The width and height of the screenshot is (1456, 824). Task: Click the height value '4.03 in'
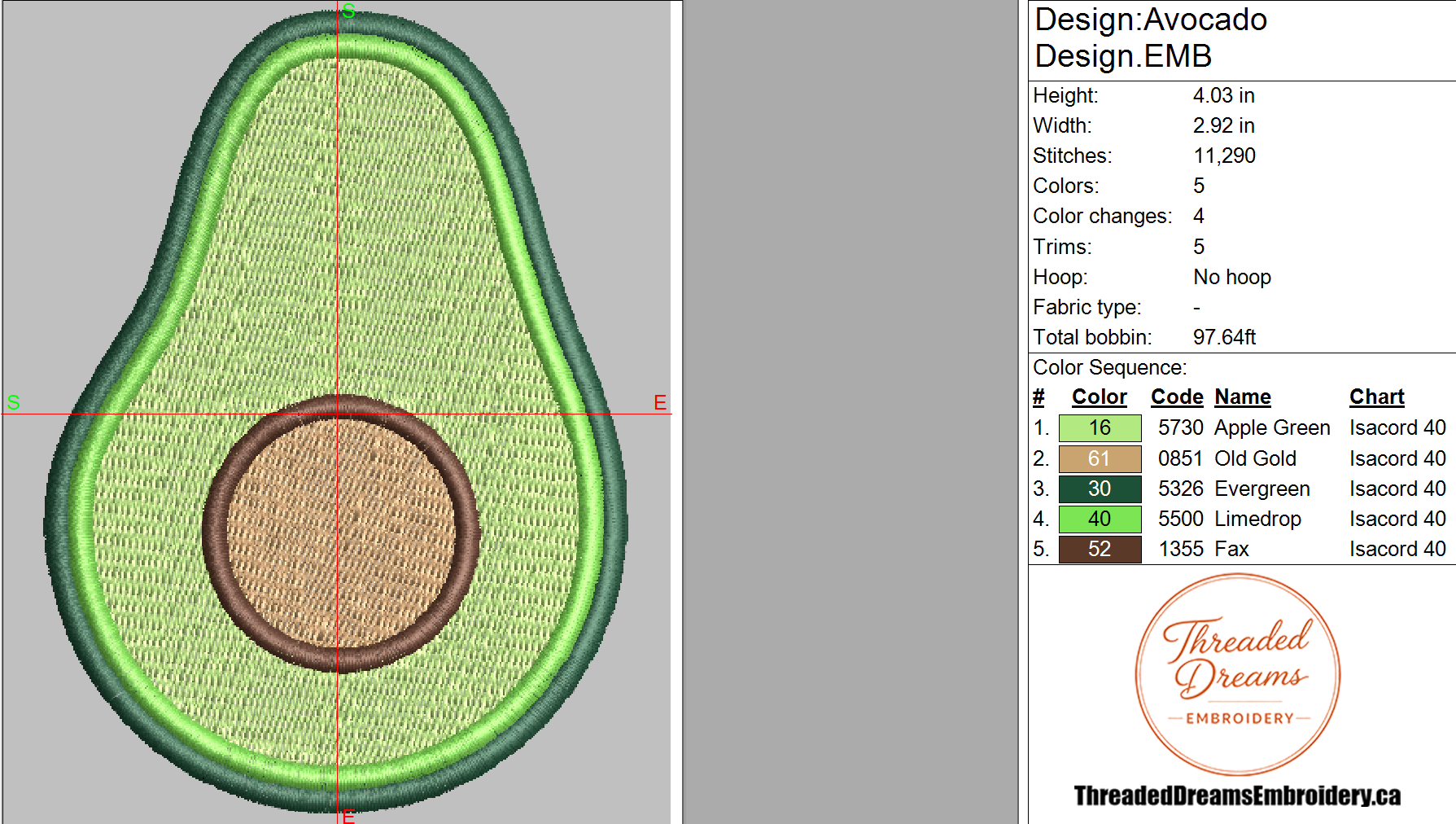click(1224, 95)
